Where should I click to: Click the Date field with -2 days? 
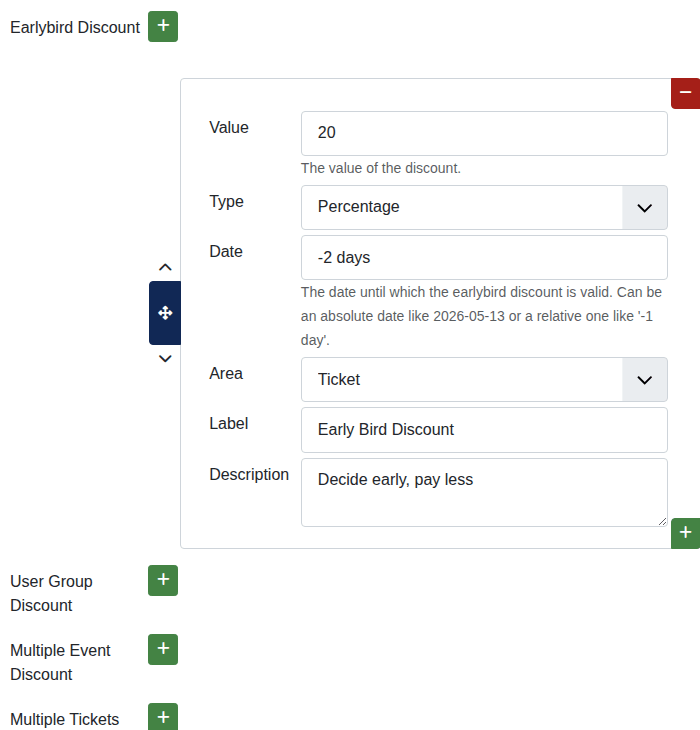click(484, 258)
